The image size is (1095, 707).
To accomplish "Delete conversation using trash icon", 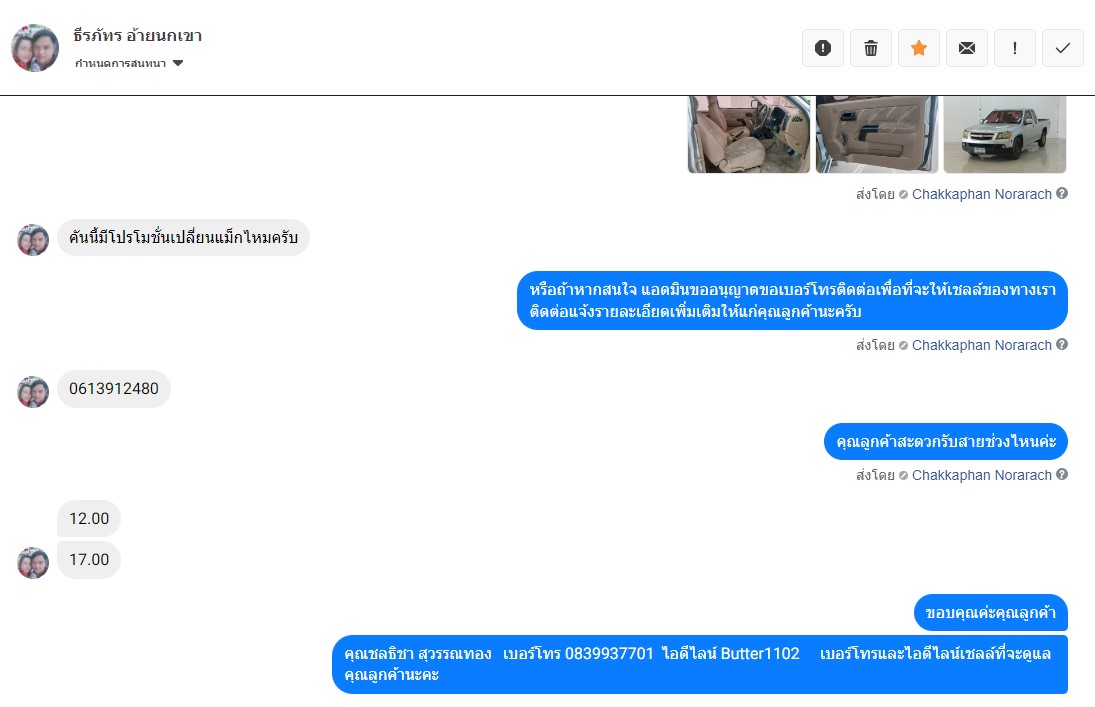I will click(x=871, y=48).
